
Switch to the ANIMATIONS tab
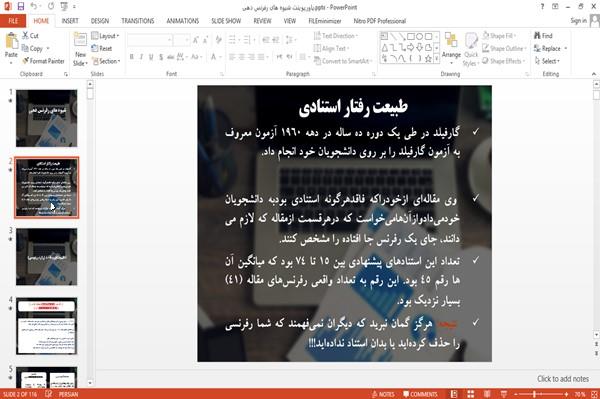(183, 21)
